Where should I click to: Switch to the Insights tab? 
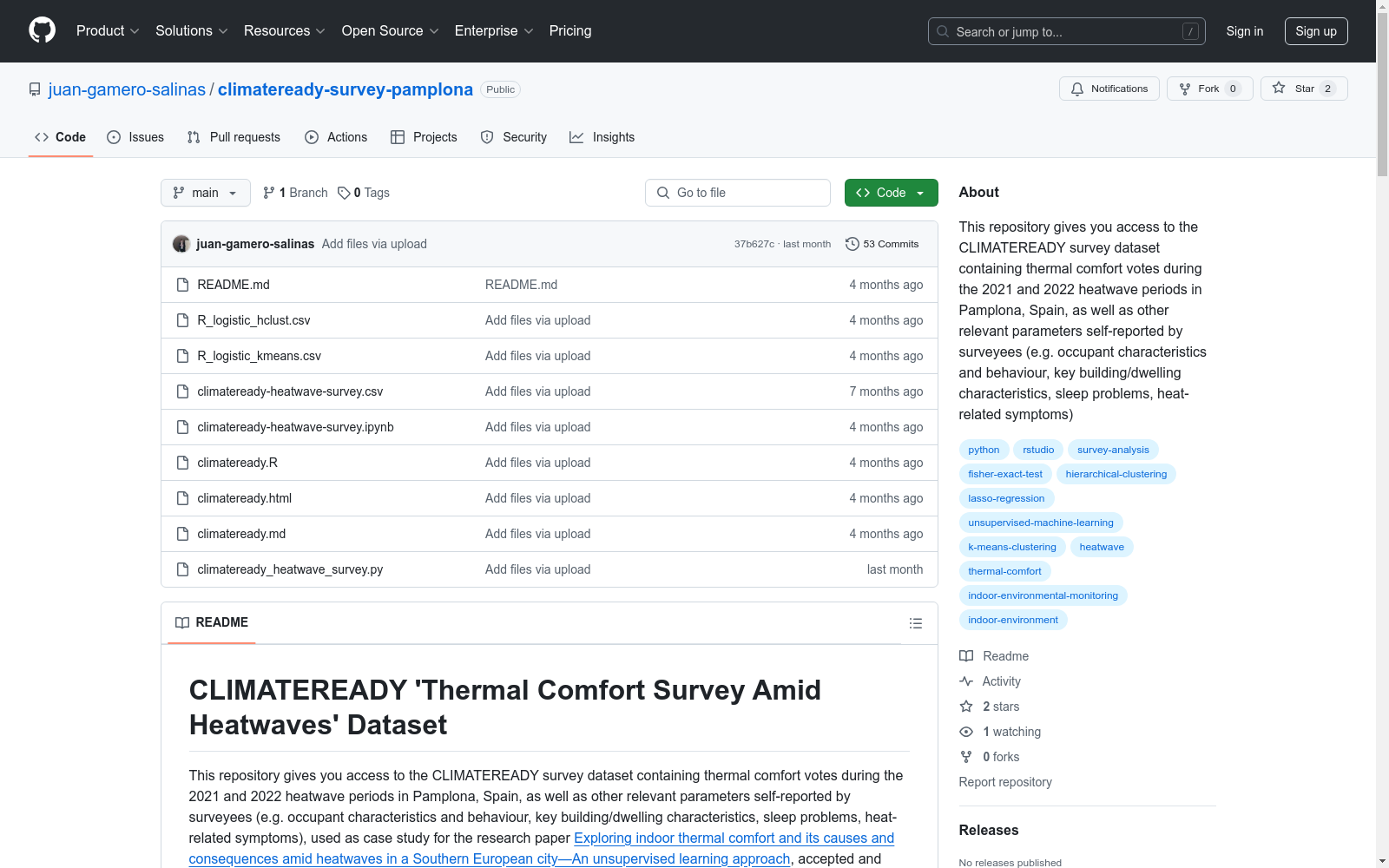tap(602, 137)
